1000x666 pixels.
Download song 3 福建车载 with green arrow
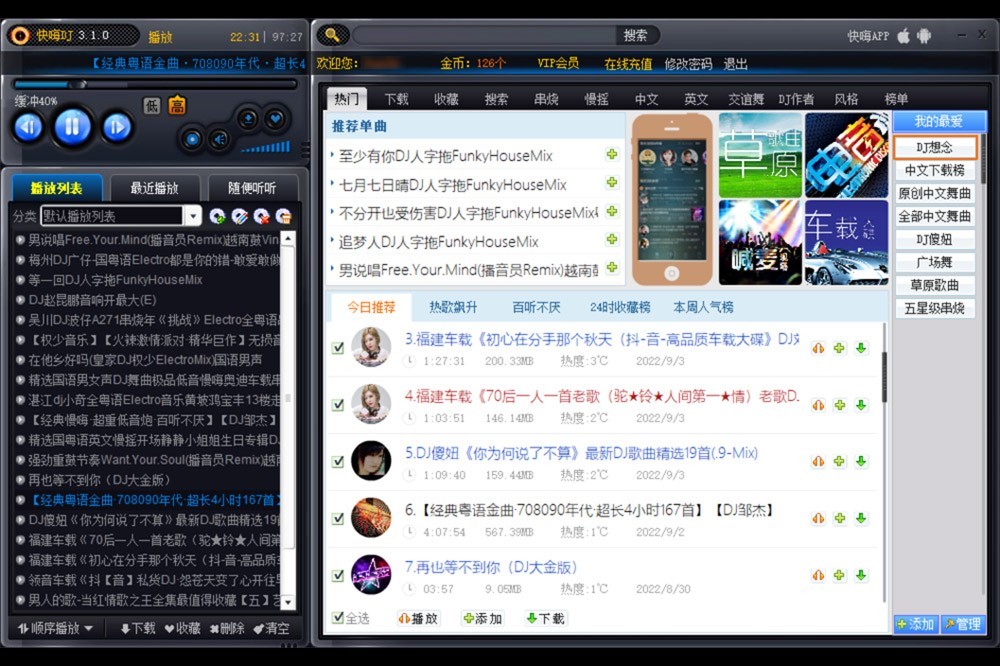(x=862, y=348)
